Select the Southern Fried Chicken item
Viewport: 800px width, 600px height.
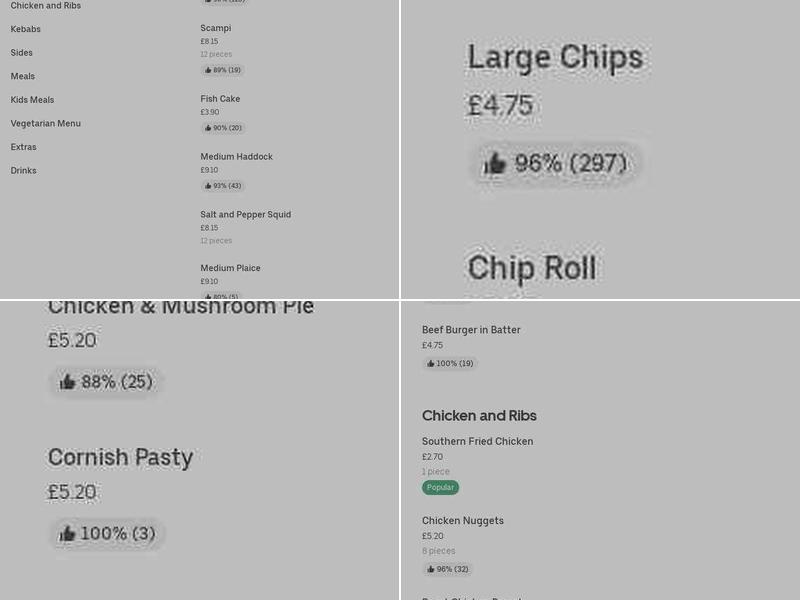pos(477,440)
